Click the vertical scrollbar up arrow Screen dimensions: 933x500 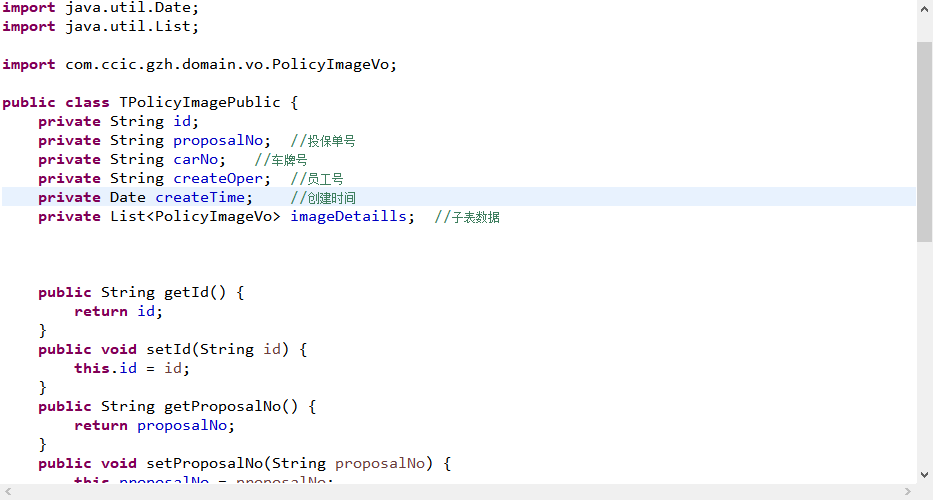(x=924, y=9)
